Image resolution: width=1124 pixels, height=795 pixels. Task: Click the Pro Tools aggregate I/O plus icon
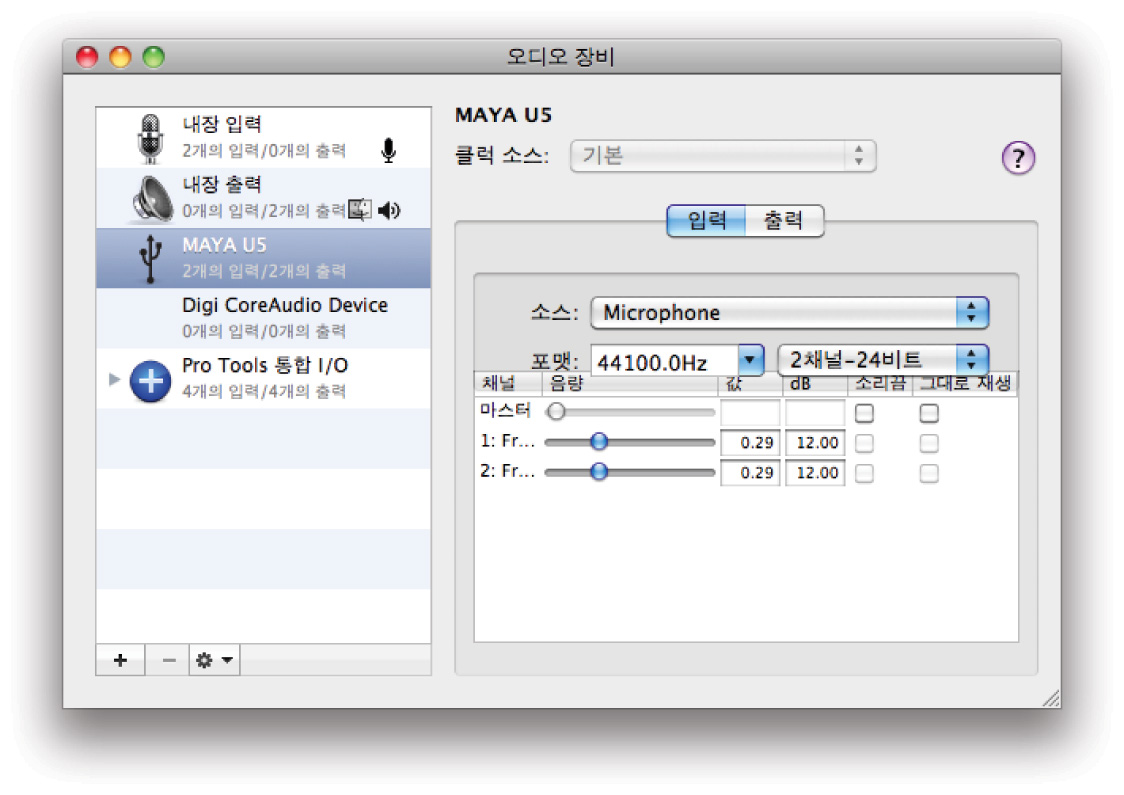coord(151,380)
